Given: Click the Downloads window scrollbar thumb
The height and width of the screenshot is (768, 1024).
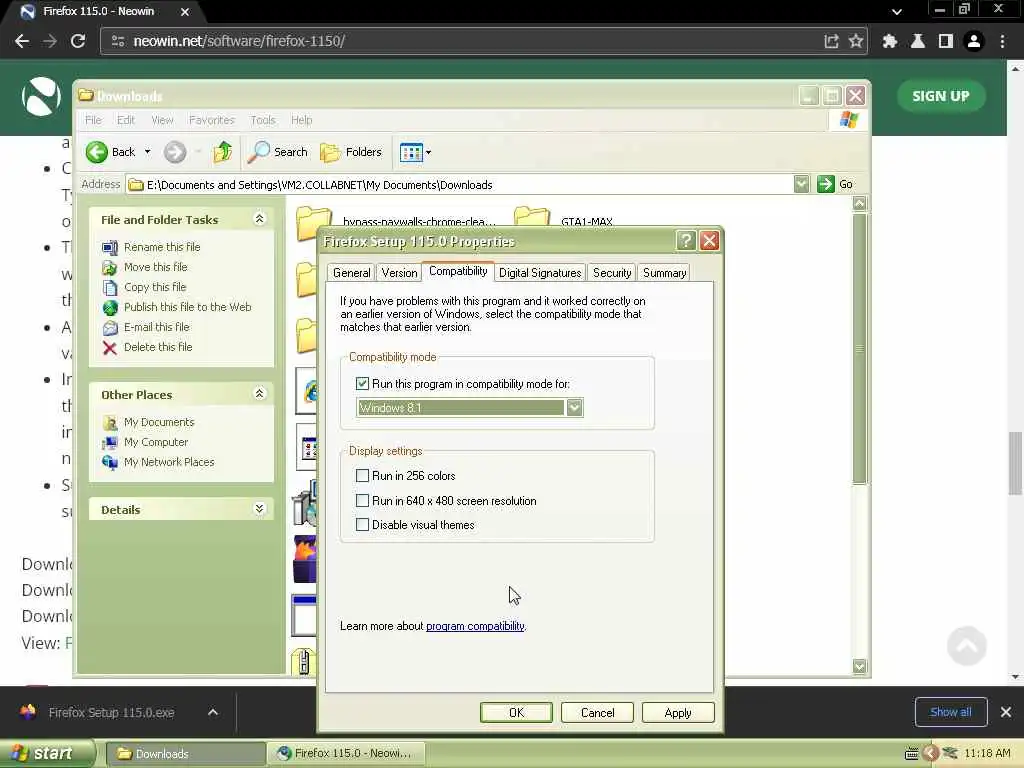Looking at the screenshot, I should pyautogui.click(x=859, y=348).
